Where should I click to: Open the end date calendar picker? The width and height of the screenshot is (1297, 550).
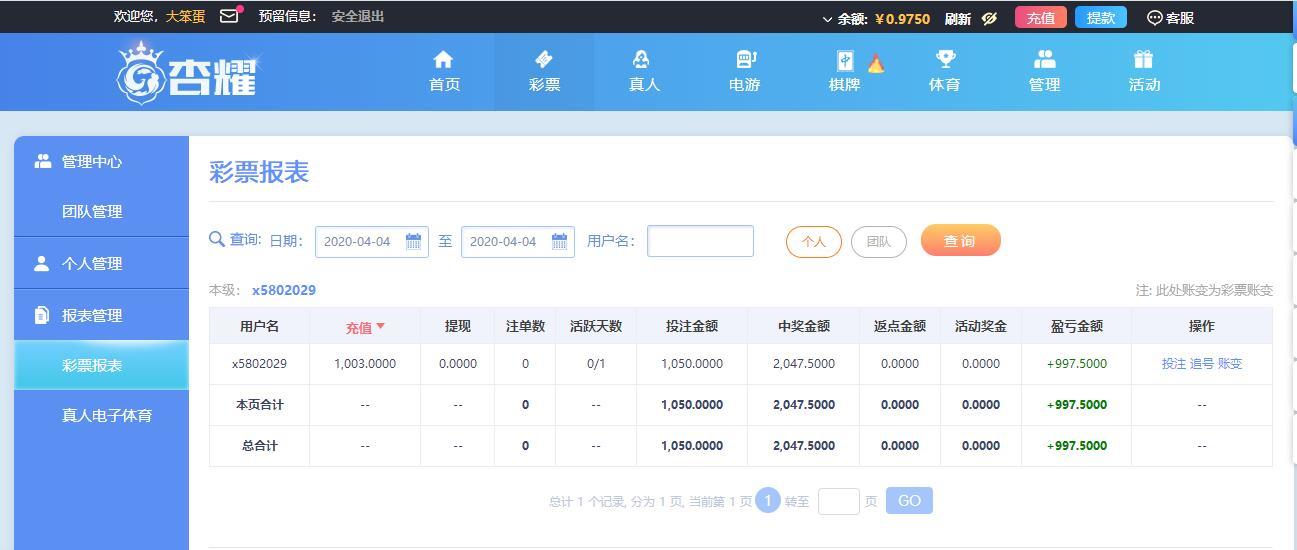click(x=560, y=241)
